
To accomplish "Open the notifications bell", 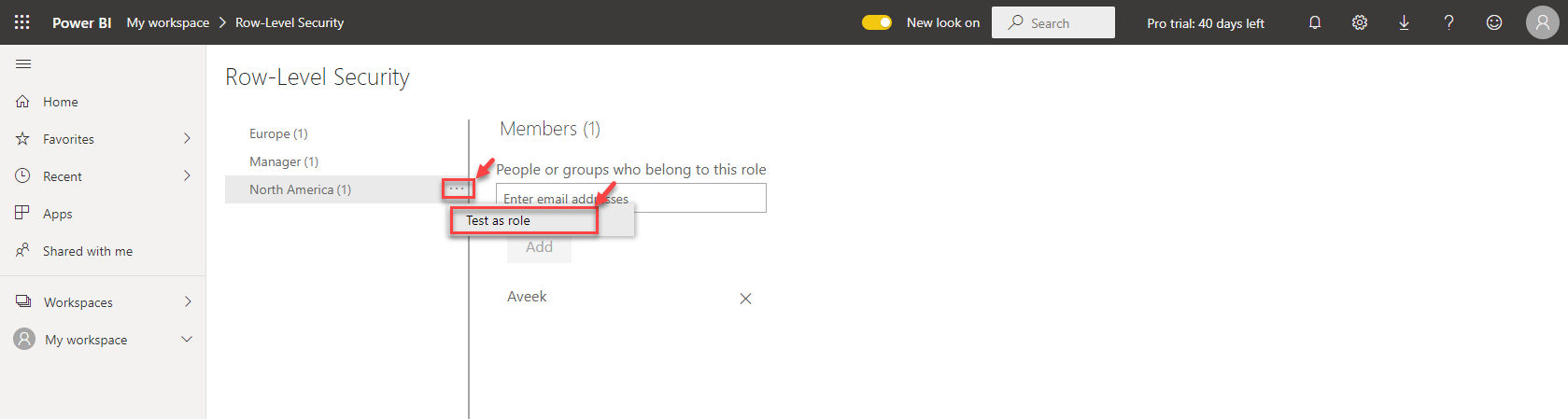I will (1315, 22).
